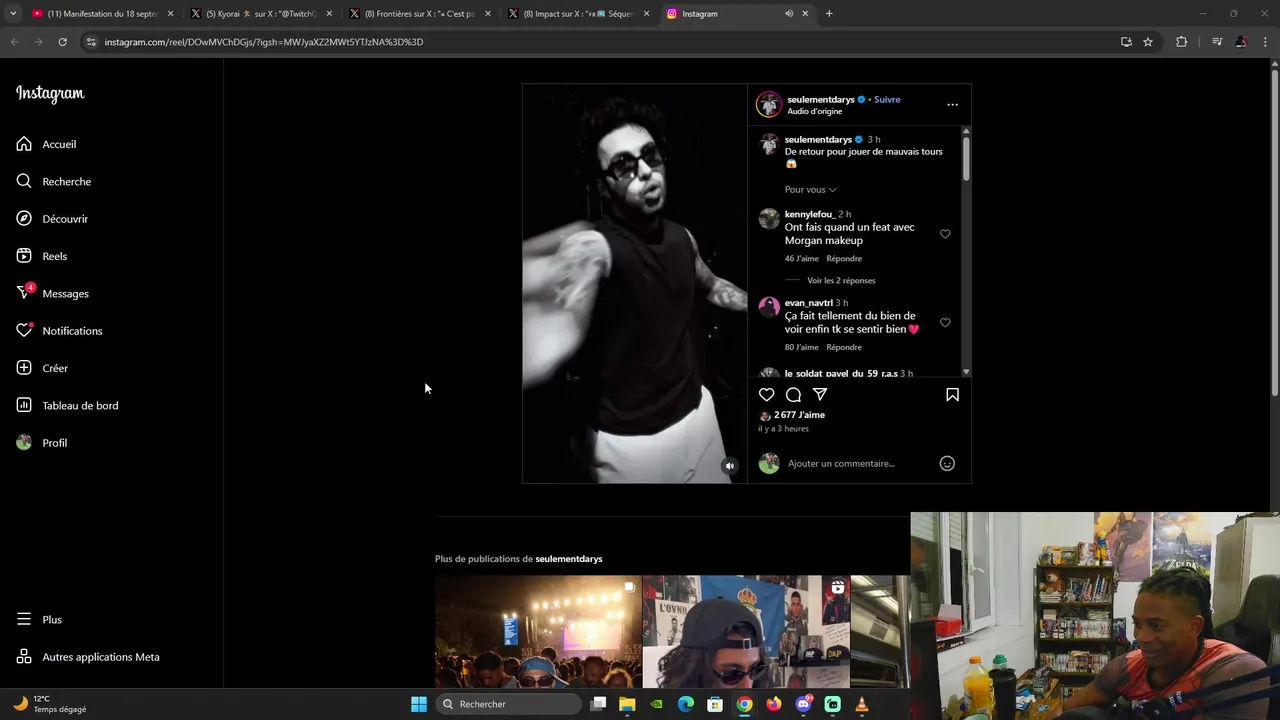The height and width of the screenshot is (720, 1280).
Task: Open seulementdarys link under Plus de publications
Action: (x=569, y=559)
